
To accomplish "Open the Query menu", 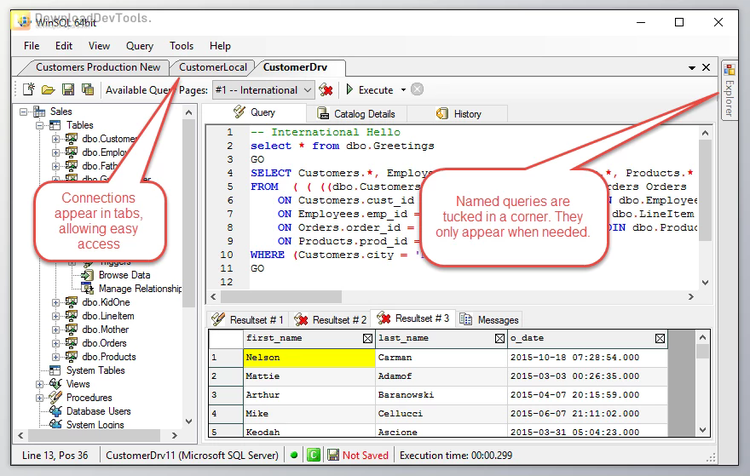I will point(140,46).
